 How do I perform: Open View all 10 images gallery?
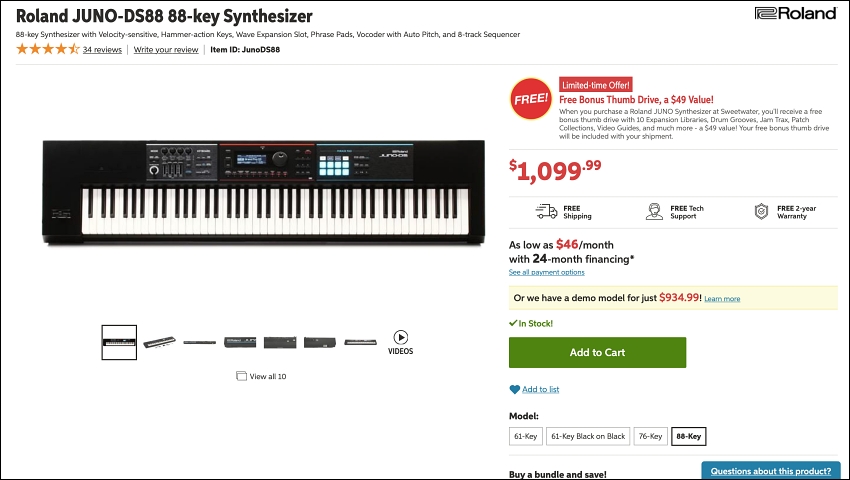(261, 376)
